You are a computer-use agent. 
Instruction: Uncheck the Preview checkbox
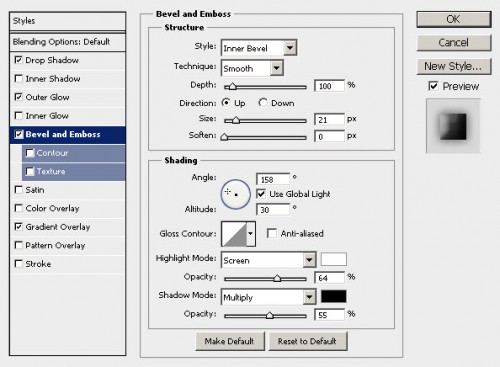point(433,86)
